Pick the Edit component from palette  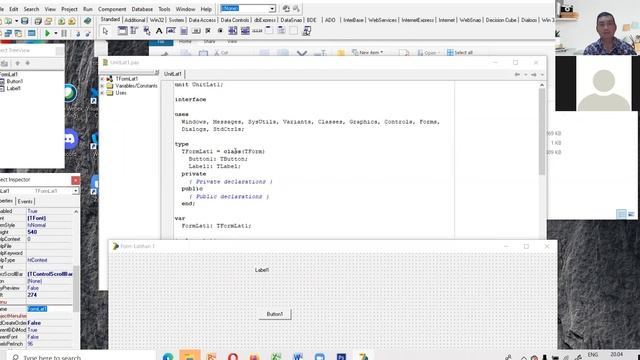(x=171, y=31)
